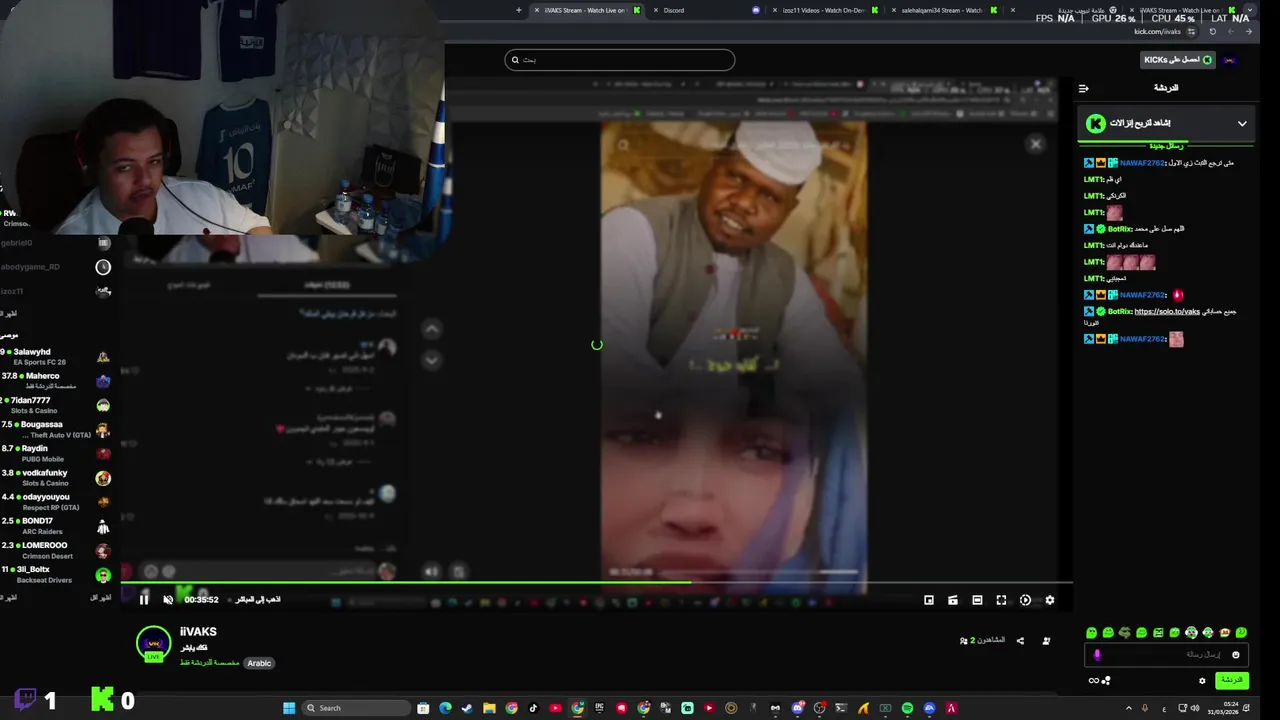
Task: Click the up chevron in the video overlay
Action: 432,329
